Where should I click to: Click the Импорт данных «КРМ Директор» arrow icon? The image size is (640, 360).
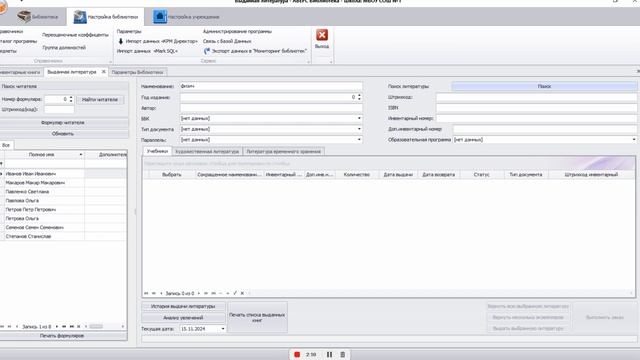[121, 41]
